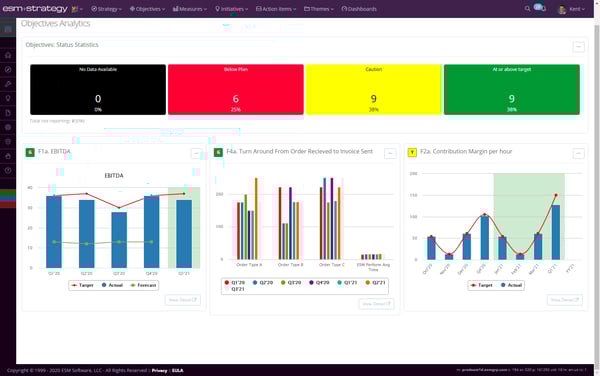Go to Dashboards in top navigation
Image resolution: width=600 pixels, height=376 pixels.
click(359, 9)
